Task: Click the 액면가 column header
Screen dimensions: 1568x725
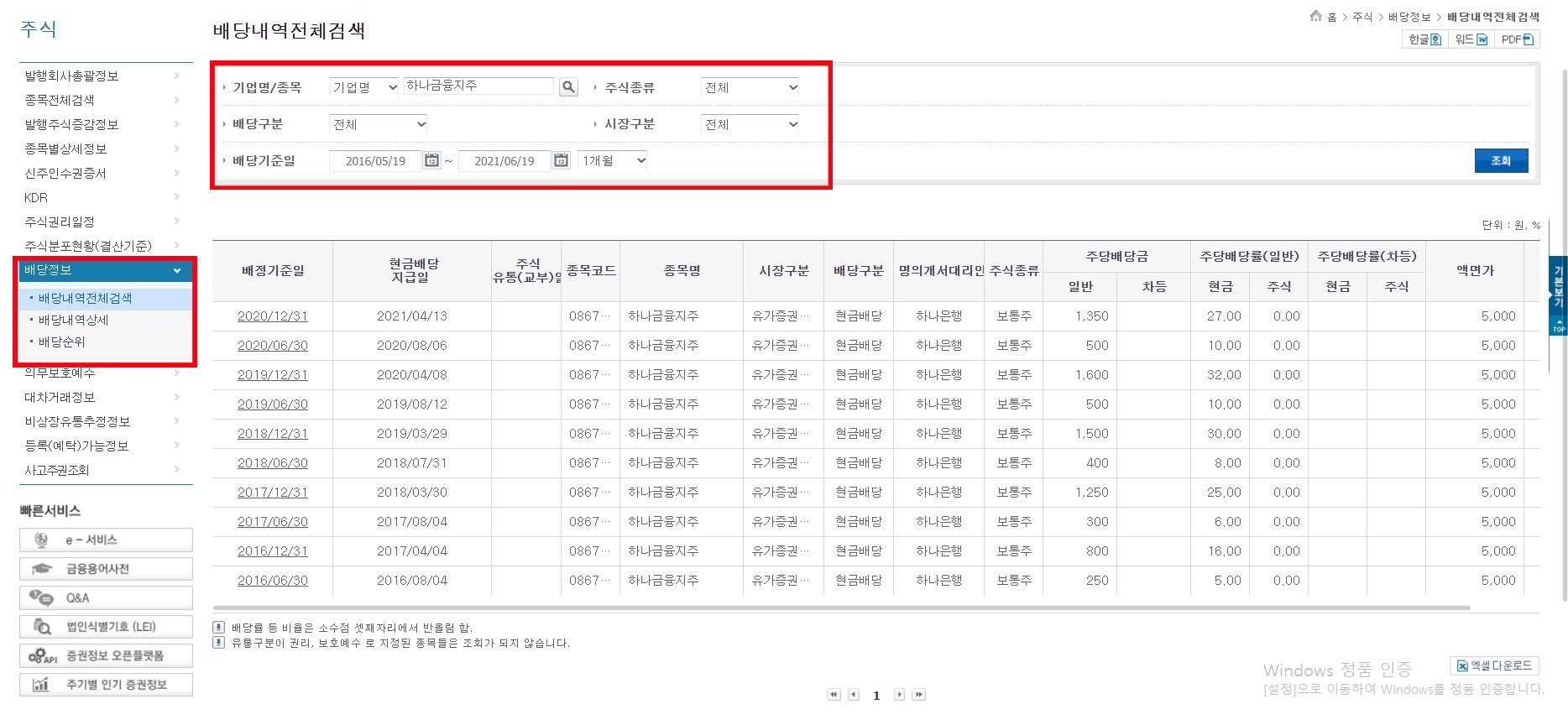Action: 1475,271
